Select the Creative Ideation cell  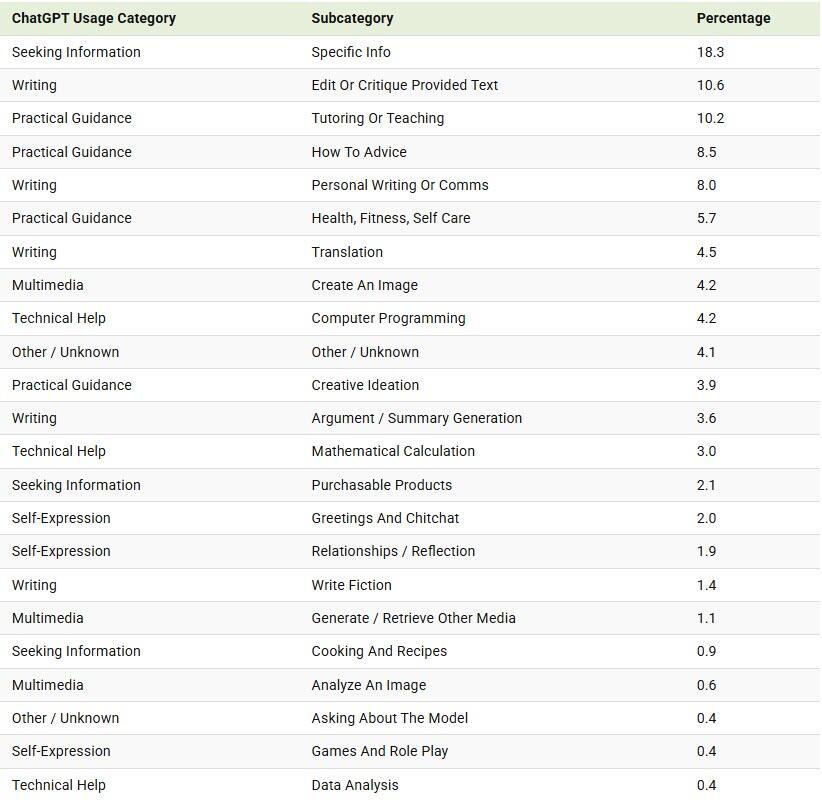pyautogui.click(x=365, y=385)
